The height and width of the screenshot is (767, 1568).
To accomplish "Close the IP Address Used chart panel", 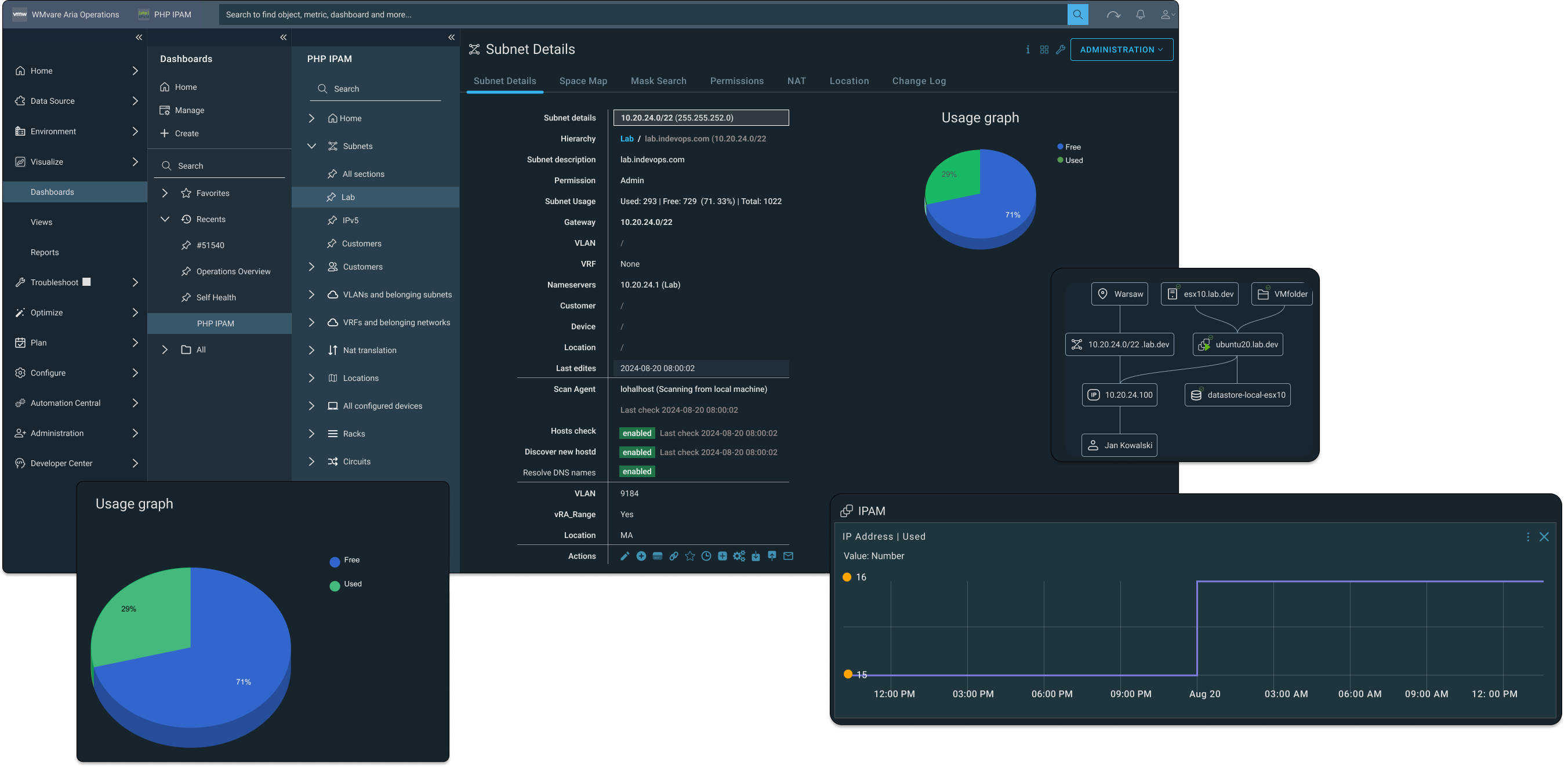I will 1544,537.
